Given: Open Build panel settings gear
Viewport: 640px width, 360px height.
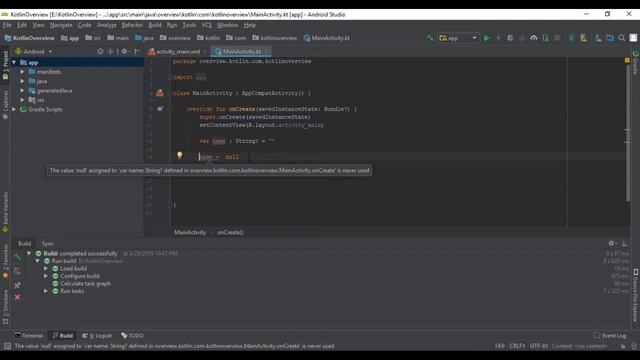Looking at the screenshot, I should coord(612,243).
